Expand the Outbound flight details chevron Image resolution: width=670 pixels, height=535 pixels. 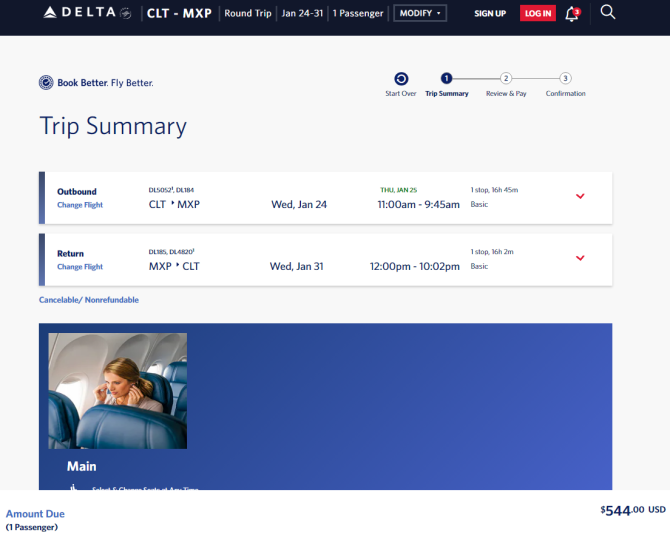(x=580, y=196)
